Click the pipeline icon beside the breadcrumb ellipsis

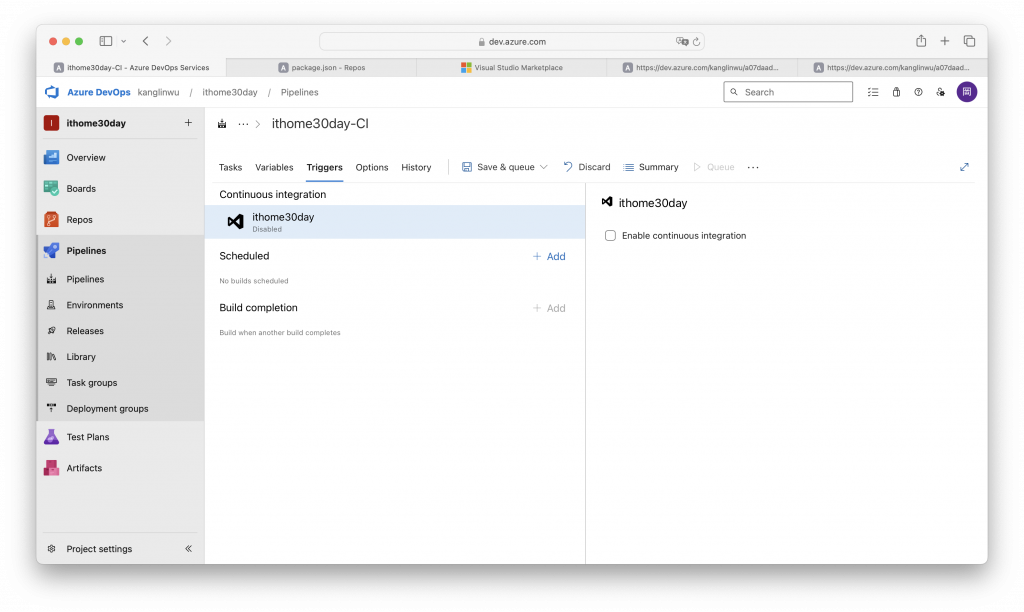click(222, 124)
